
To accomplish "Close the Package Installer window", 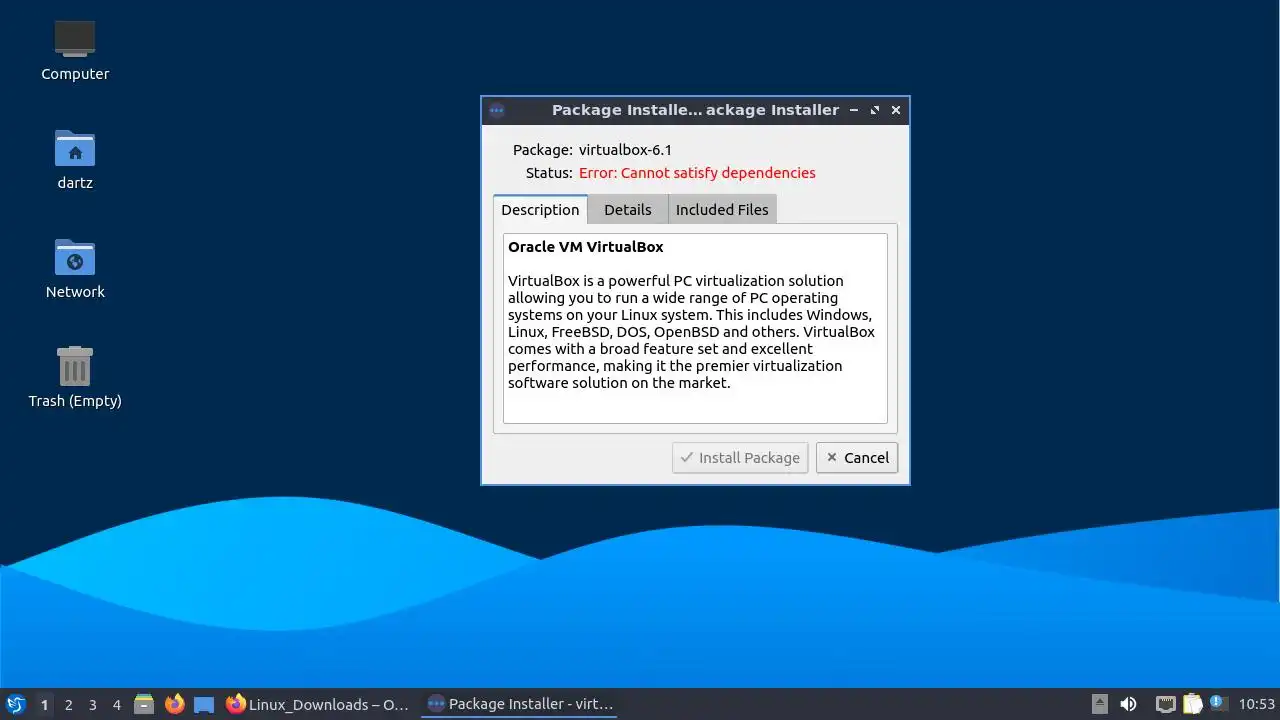I will 896,110.
